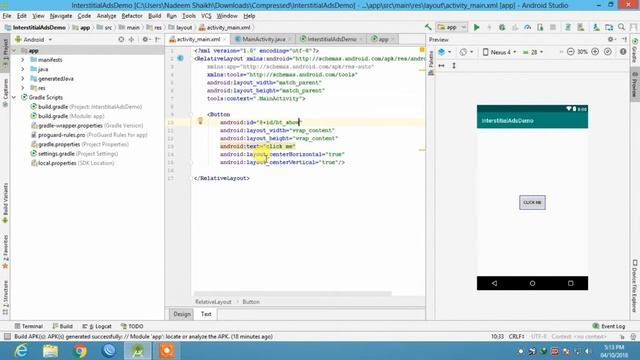This screenshot has width=640, height=360.
Task: Hide the Preview panel
Action: [x=624, y=40]
